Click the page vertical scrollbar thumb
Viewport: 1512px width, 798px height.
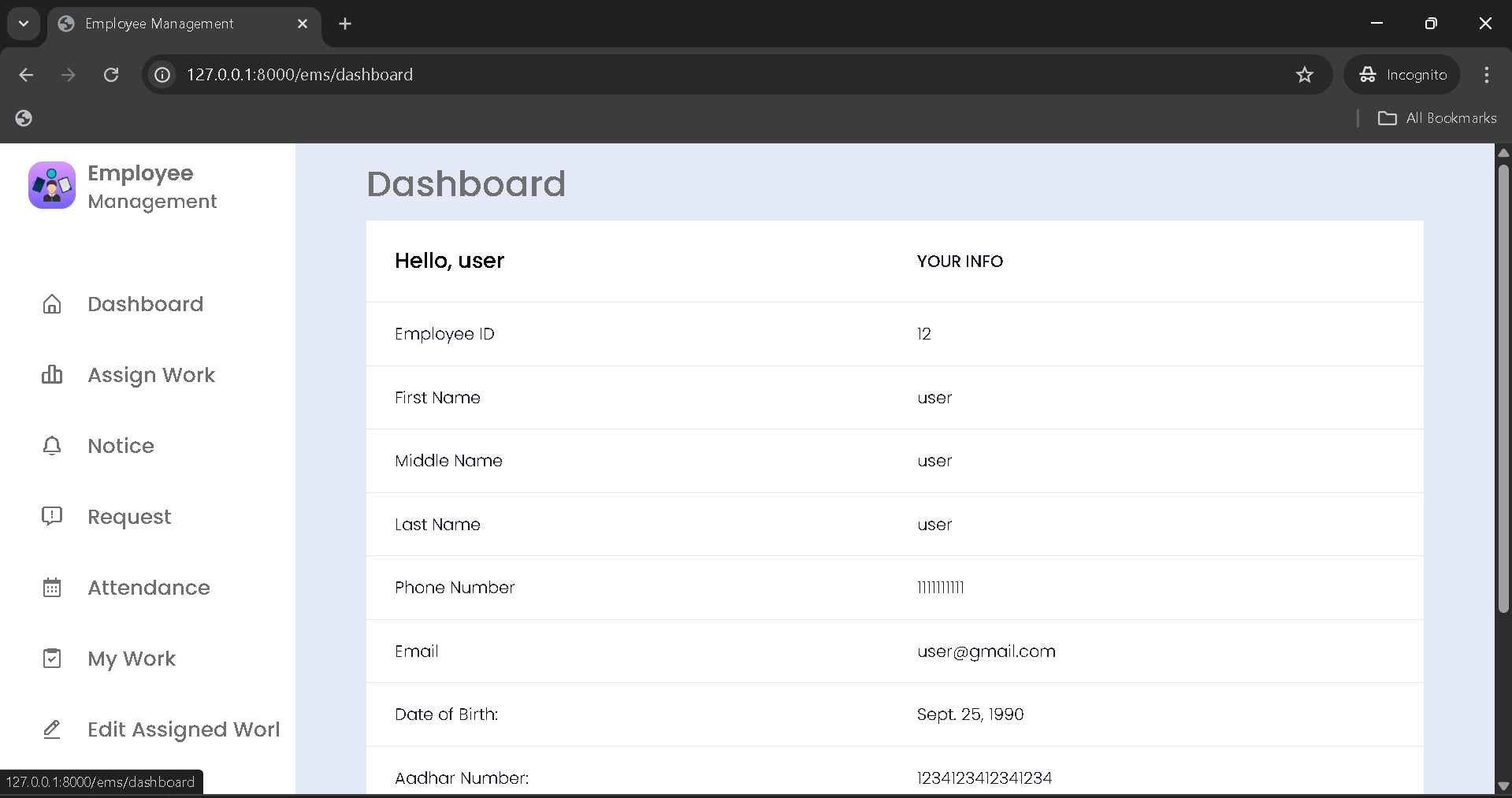1503,386
